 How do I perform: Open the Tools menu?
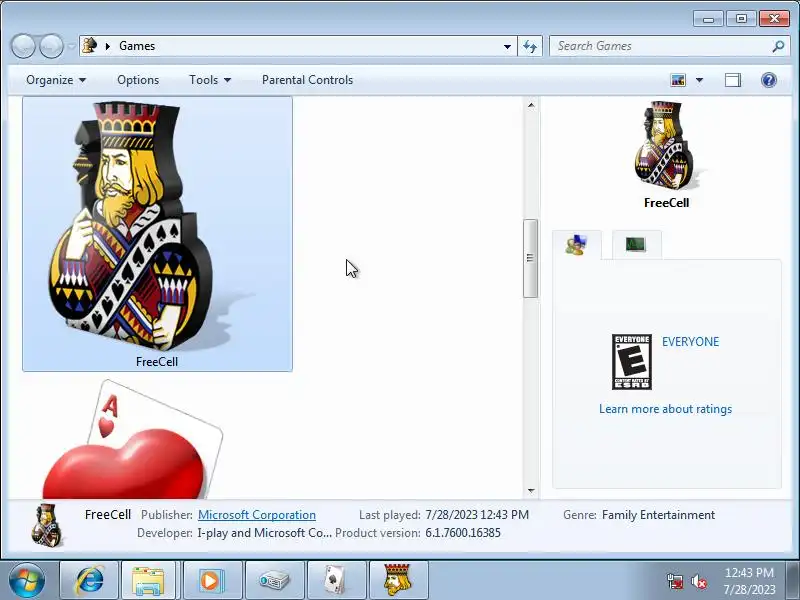pyautogui.click(x=210, y=80)
